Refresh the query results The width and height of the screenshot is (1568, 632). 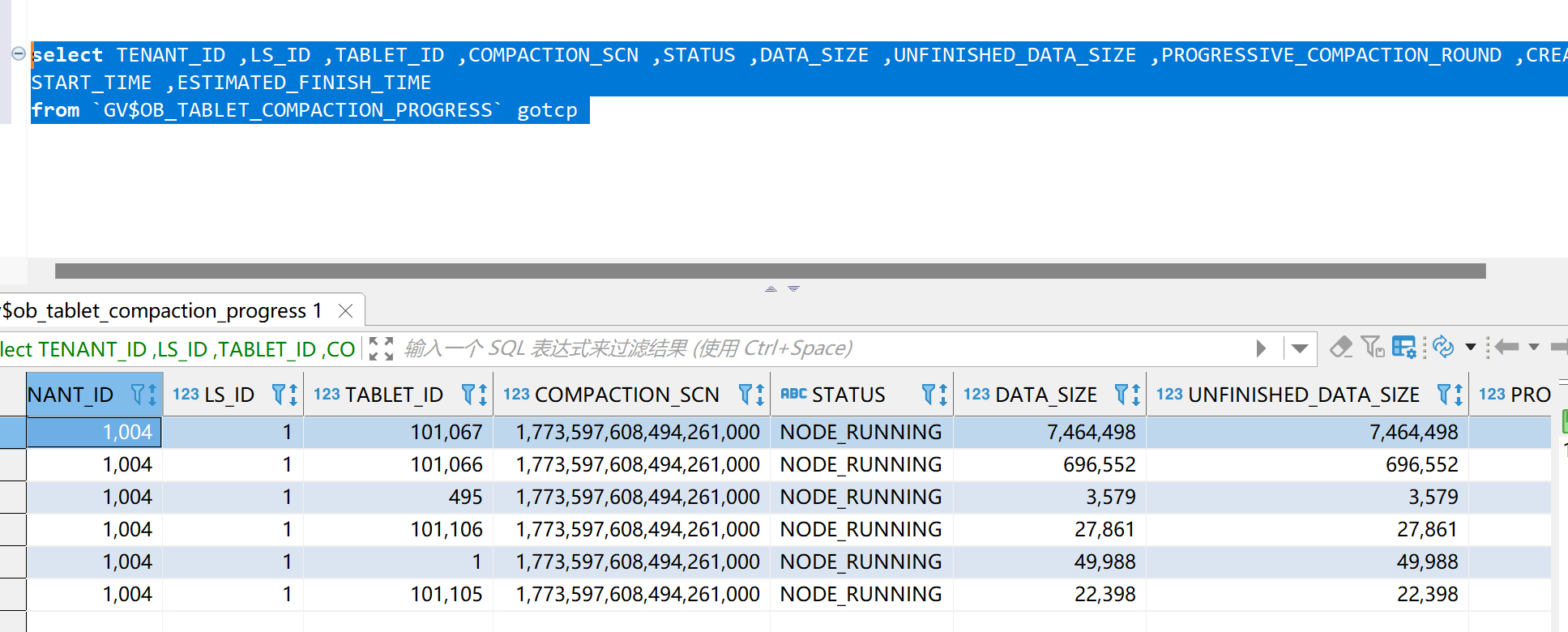(1443, 348)
